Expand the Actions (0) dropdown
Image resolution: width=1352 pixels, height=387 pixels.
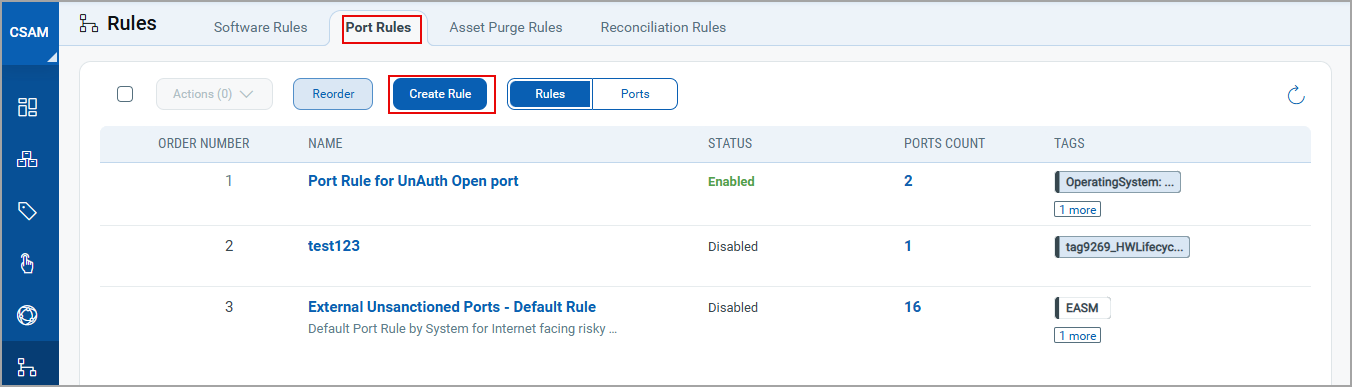tap(214, 94)
